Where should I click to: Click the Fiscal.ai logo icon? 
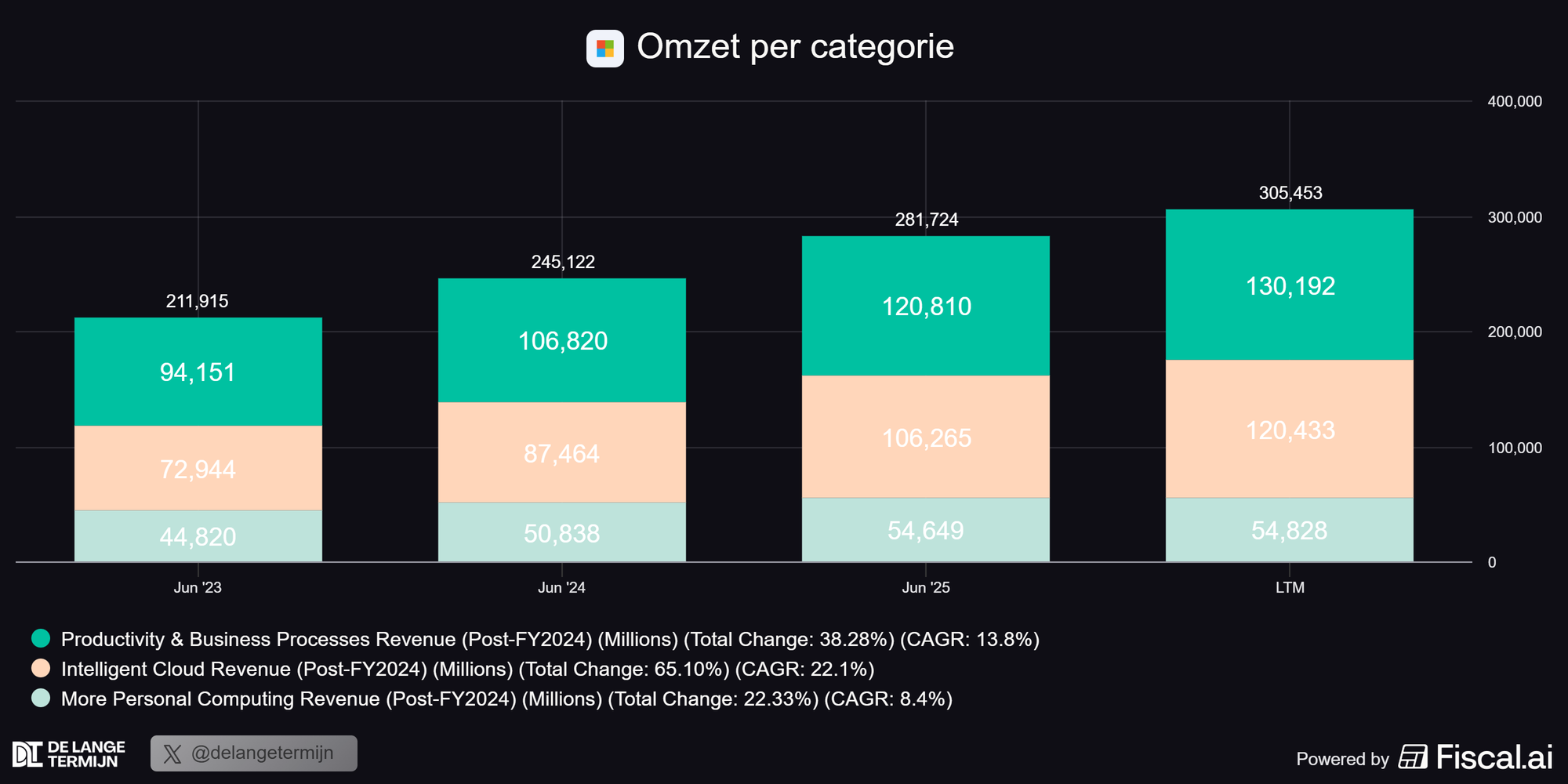click(x=1413, y=757)
